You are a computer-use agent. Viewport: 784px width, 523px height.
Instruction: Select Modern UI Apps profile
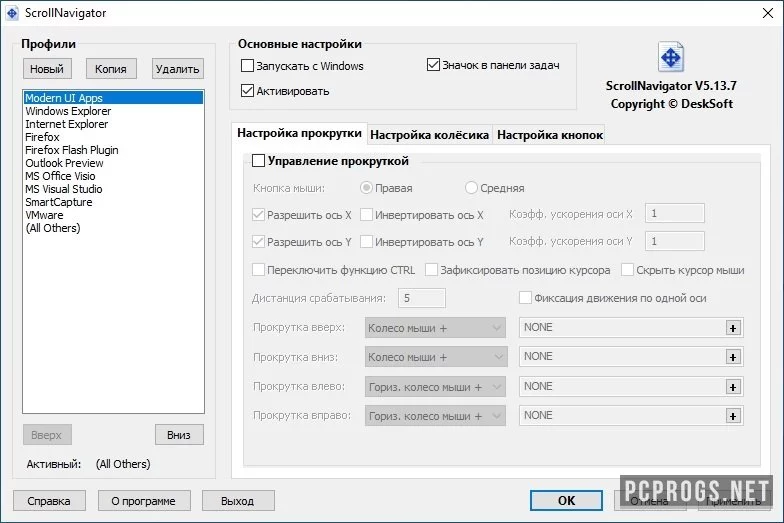pos(114,98)
